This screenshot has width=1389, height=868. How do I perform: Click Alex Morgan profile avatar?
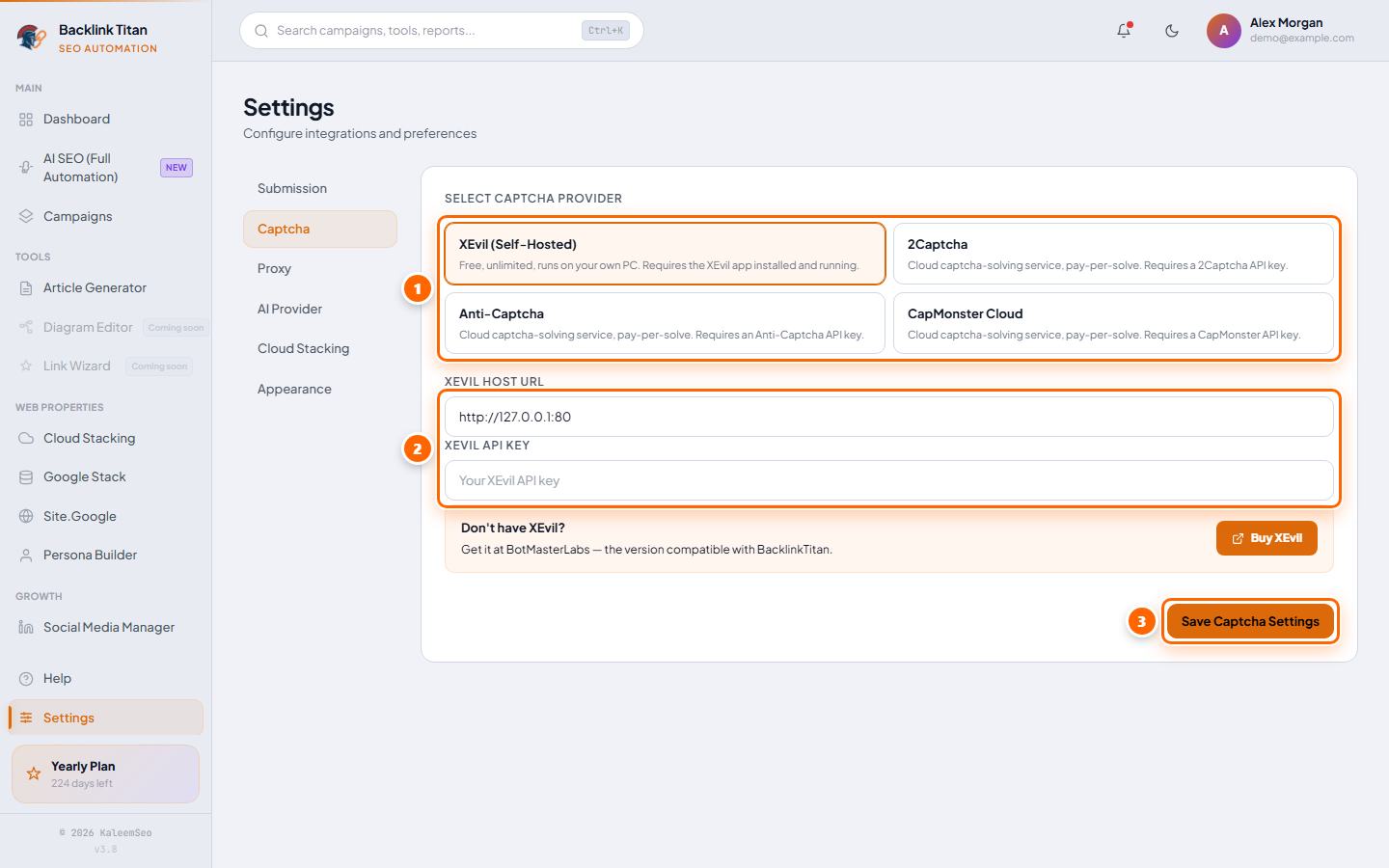coord(1224,31)
